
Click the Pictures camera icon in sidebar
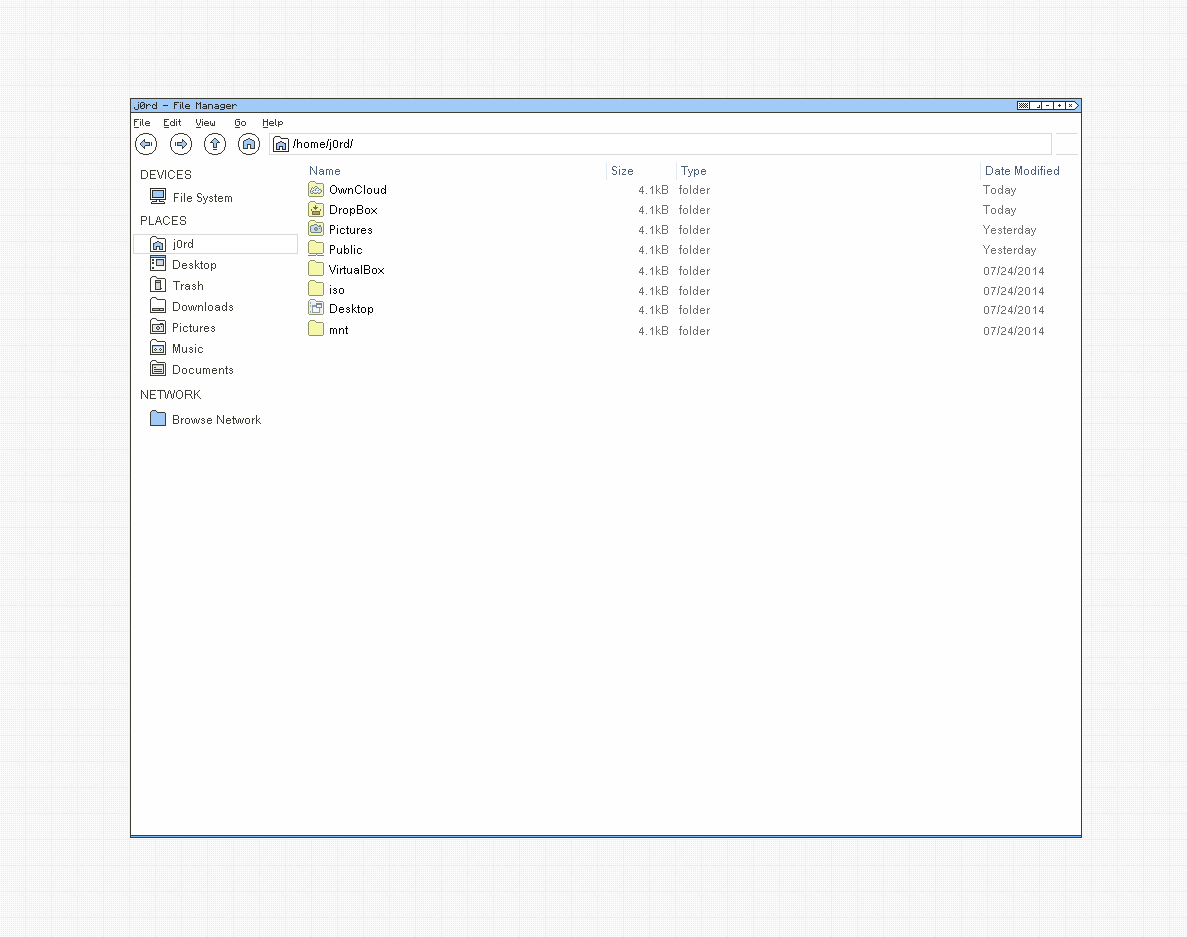[157, 327]
